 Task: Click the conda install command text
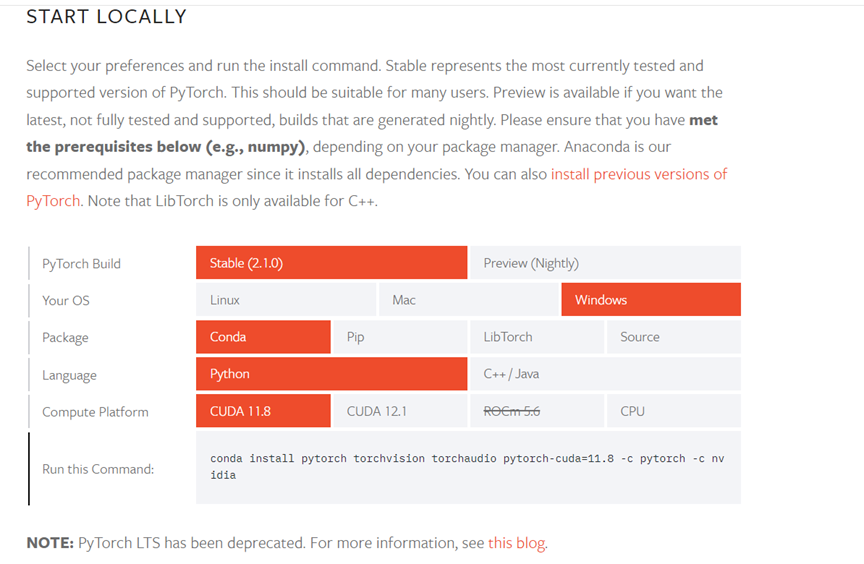coord(467,466)
